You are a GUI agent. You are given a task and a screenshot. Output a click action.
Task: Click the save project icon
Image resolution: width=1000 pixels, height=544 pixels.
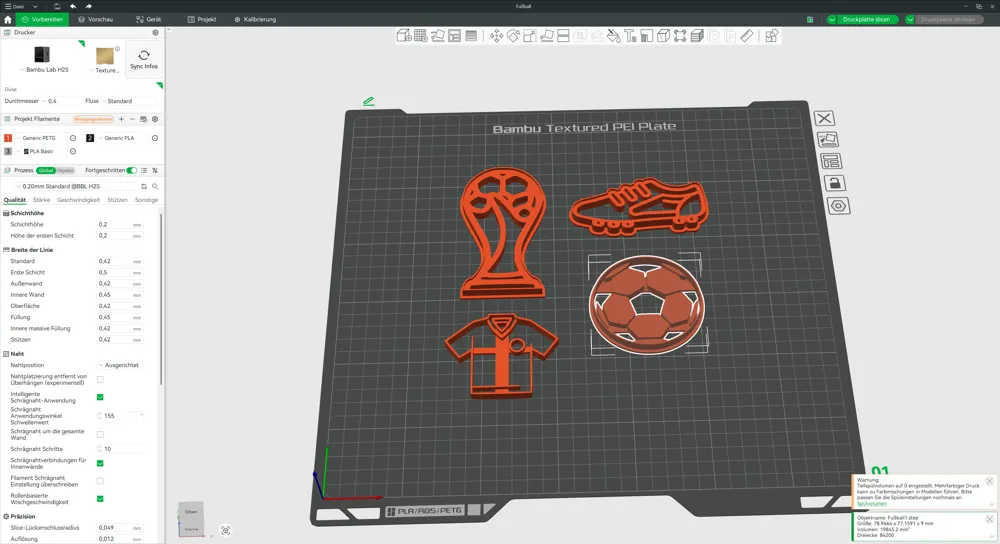(x=57, y=6)
